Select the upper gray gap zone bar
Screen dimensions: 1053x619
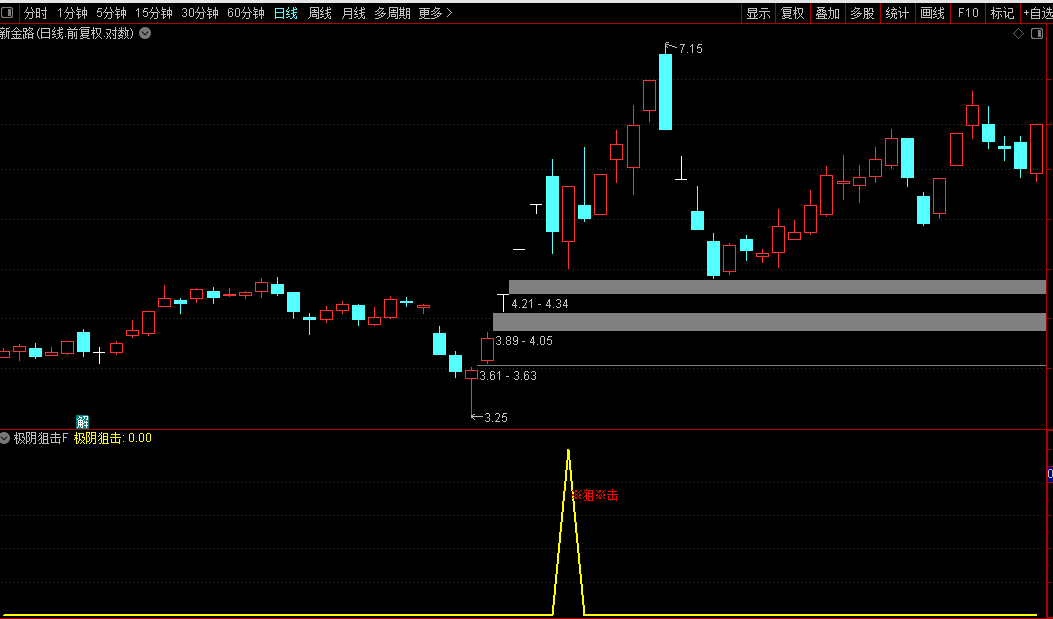click(x=777, y=287)
